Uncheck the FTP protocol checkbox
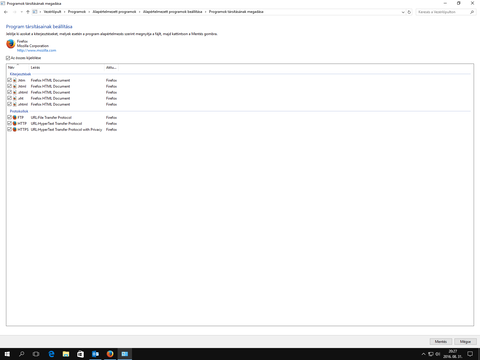The height and width of the screenshot is (360, 480). click(9, 117)
